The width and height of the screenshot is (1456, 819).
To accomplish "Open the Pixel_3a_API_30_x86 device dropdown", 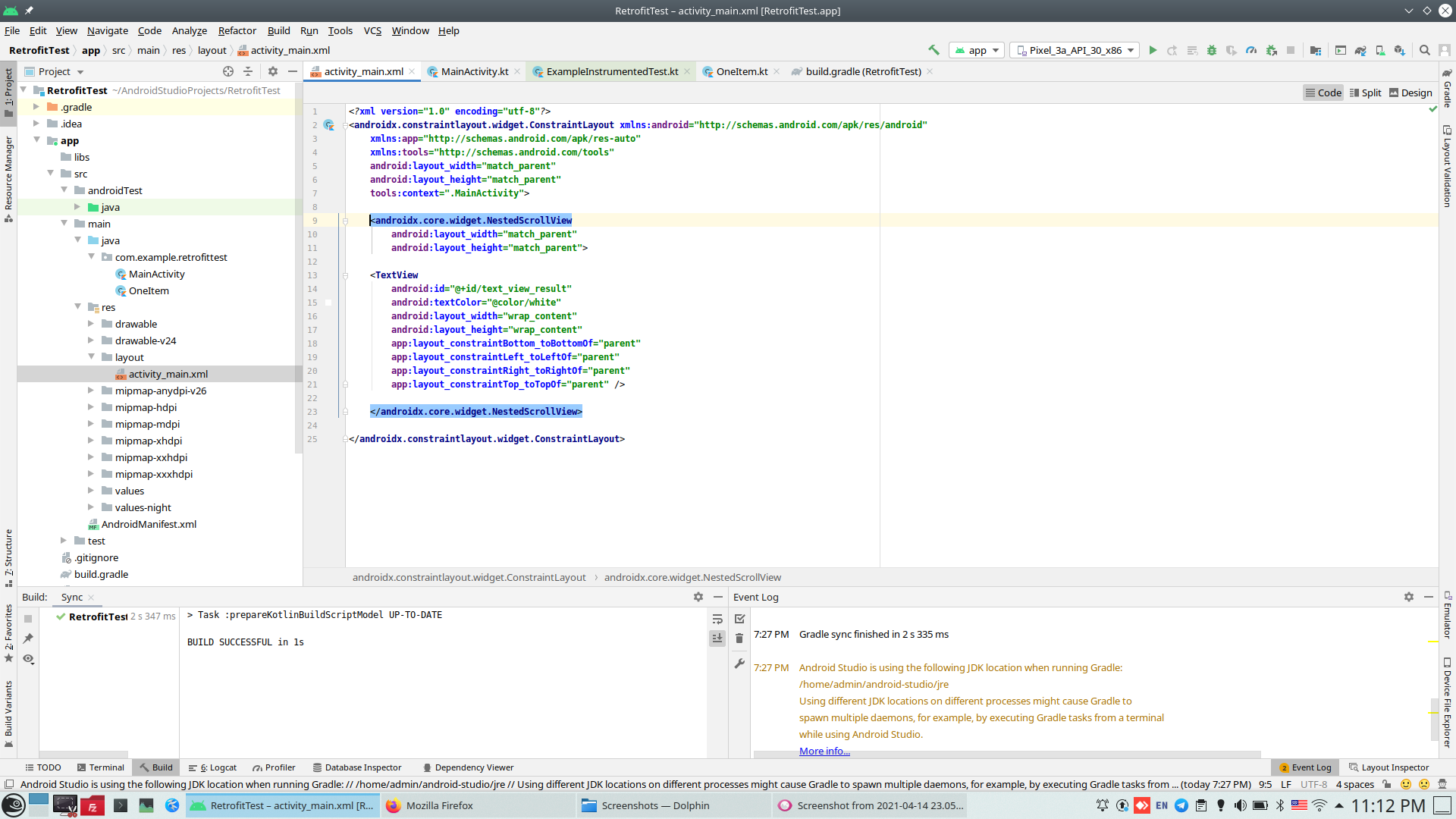I will (1075, 50).
